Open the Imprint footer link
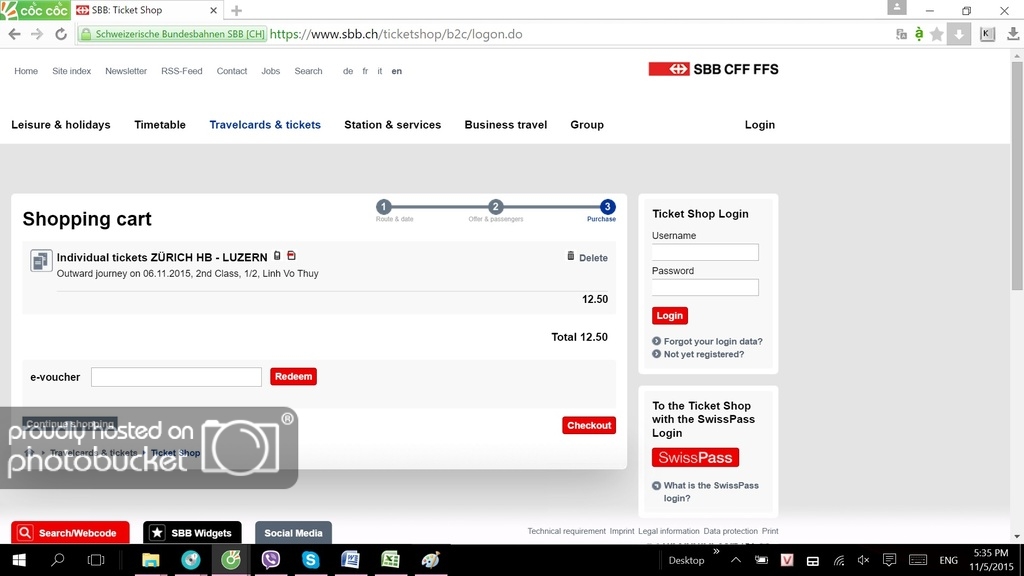This screenshot has height=576, width=1024. tap(622, 531)
